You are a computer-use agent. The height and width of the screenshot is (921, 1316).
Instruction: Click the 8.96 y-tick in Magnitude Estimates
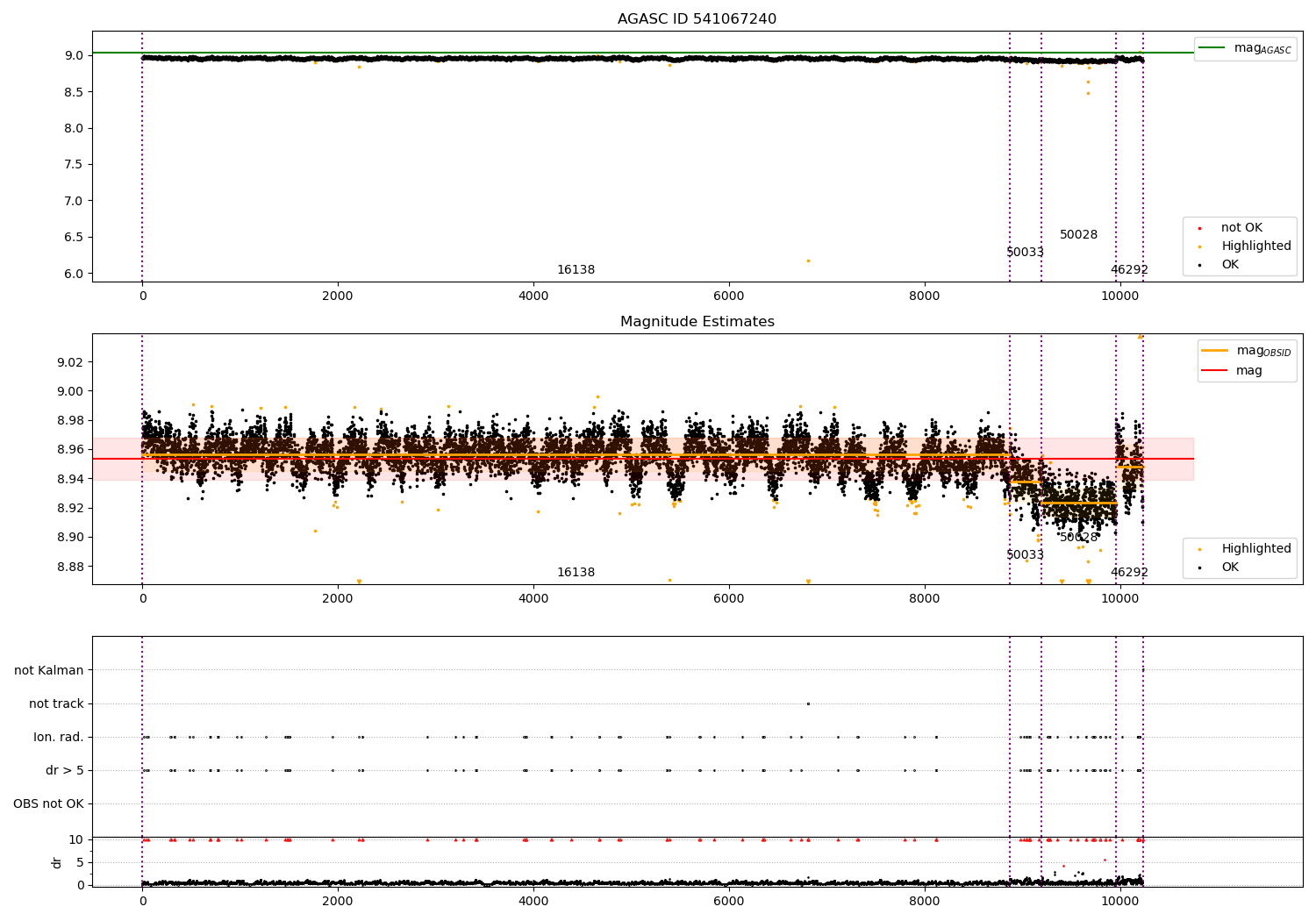pyautogui.click(x=71, y=450)
